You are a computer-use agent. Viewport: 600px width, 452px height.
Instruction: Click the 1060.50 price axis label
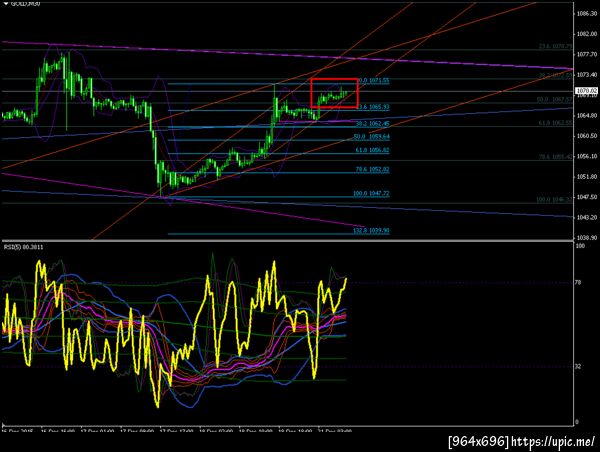tap(587, 136)
